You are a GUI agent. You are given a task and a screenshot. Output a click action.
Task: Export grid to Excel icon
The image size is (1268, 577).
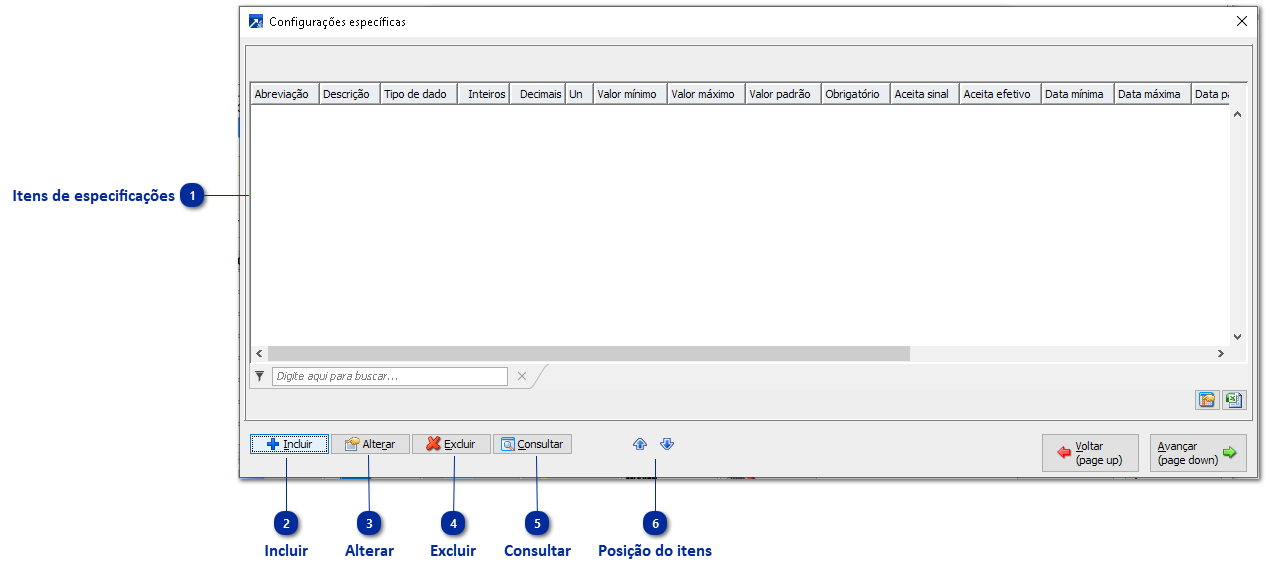(1234, 400)
